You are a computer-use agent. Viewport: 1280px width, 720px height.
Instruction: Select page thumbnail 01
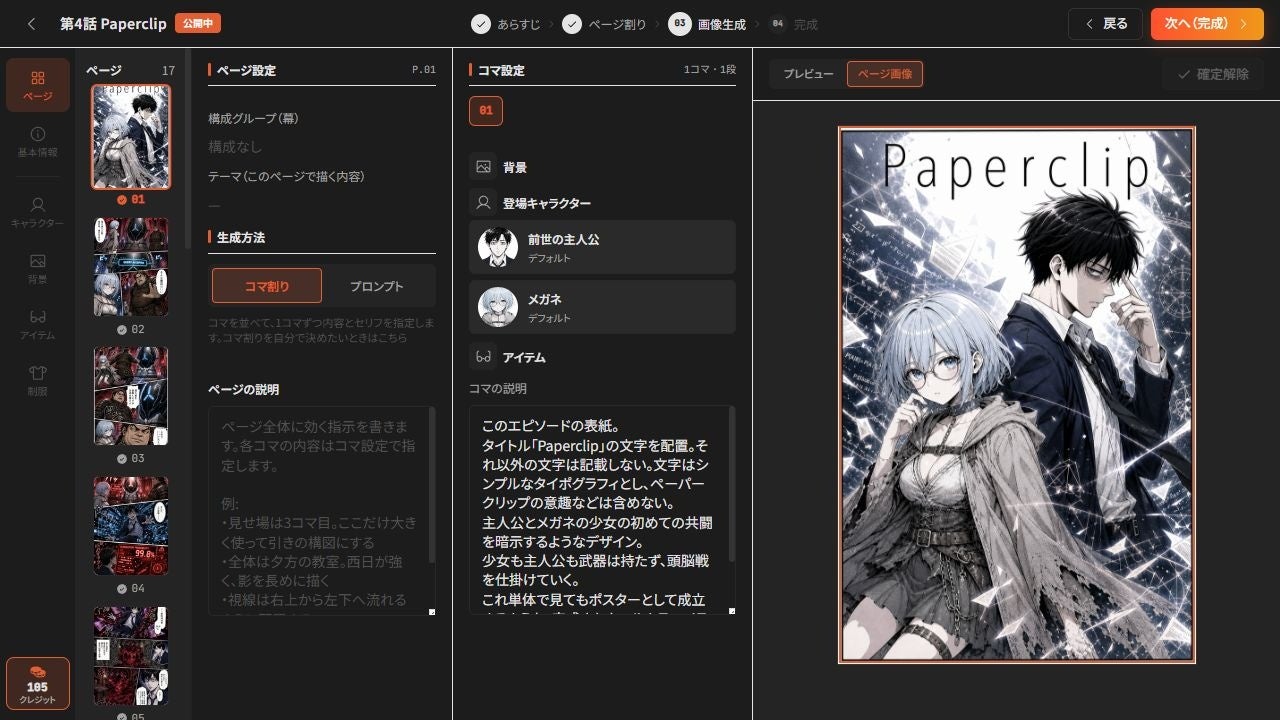(131, 137)
